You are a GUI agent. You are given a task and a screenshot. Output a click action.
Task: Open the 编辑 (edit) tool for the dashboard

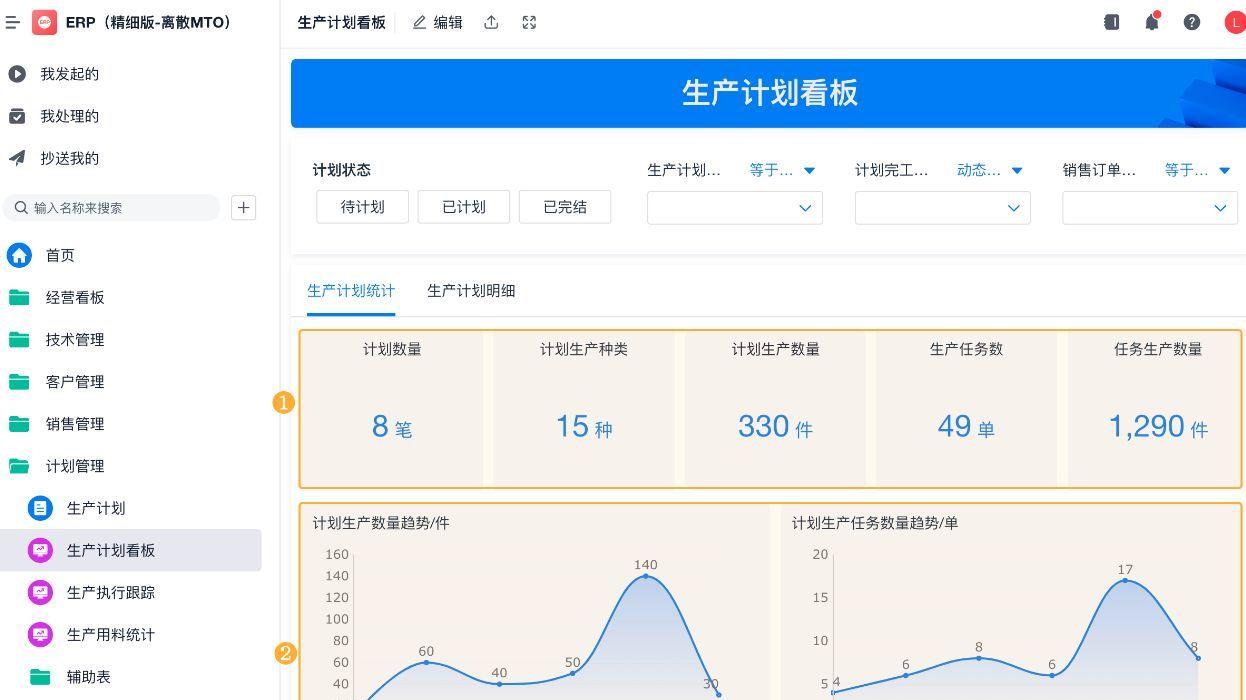437,22
